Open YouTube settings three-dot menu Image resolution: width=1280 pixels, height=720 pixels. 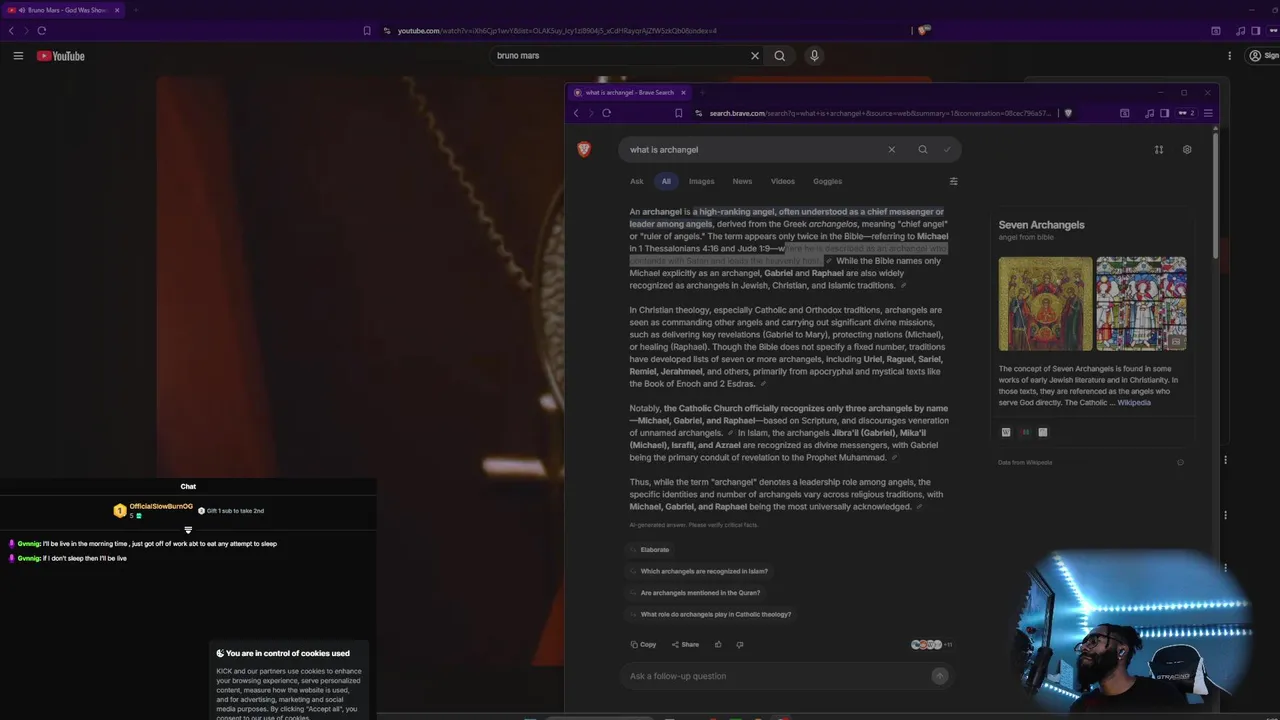tap(1230, 56)
